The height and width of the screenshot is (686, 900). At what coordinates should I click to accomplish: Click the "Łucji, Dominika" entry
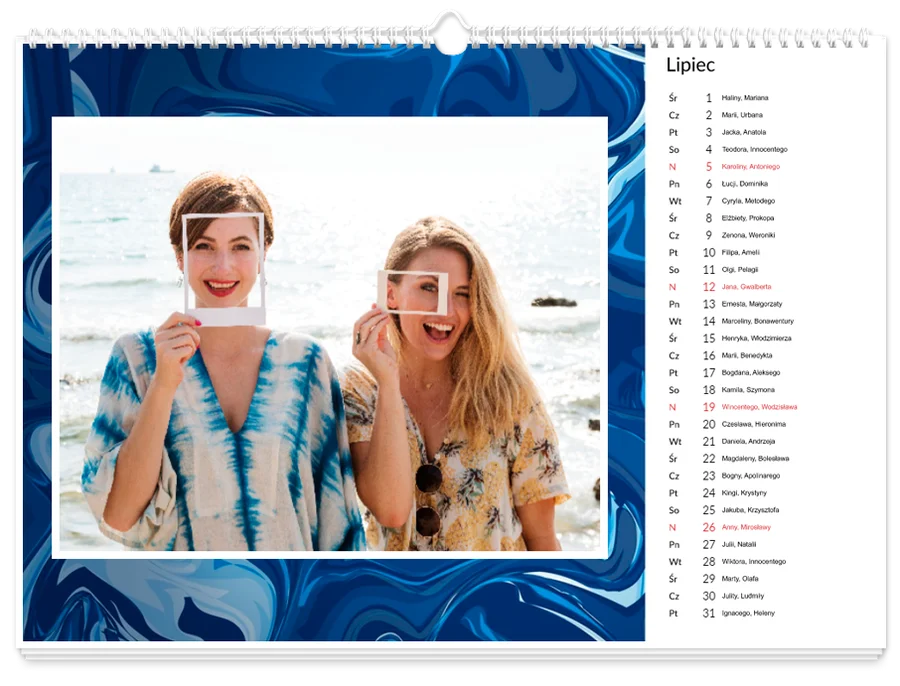pyautogui.click(x=744, y=184)
